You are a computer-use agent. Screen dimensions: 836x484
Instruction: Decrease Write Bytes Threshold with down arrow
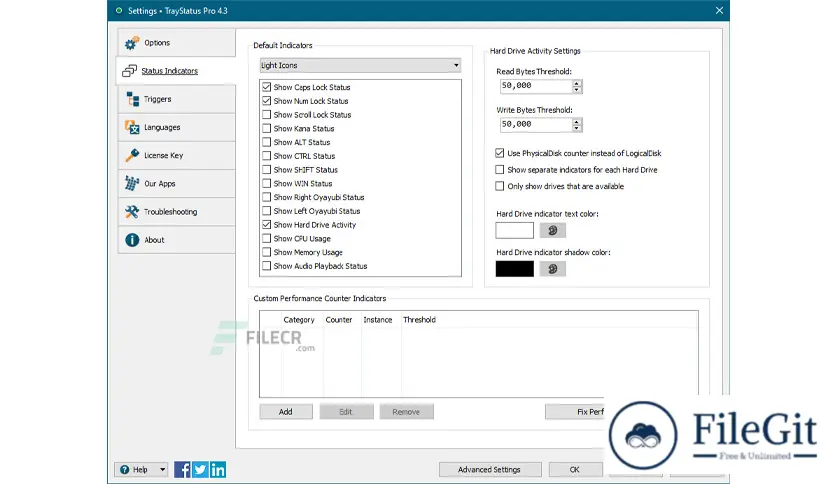[576, 128]
